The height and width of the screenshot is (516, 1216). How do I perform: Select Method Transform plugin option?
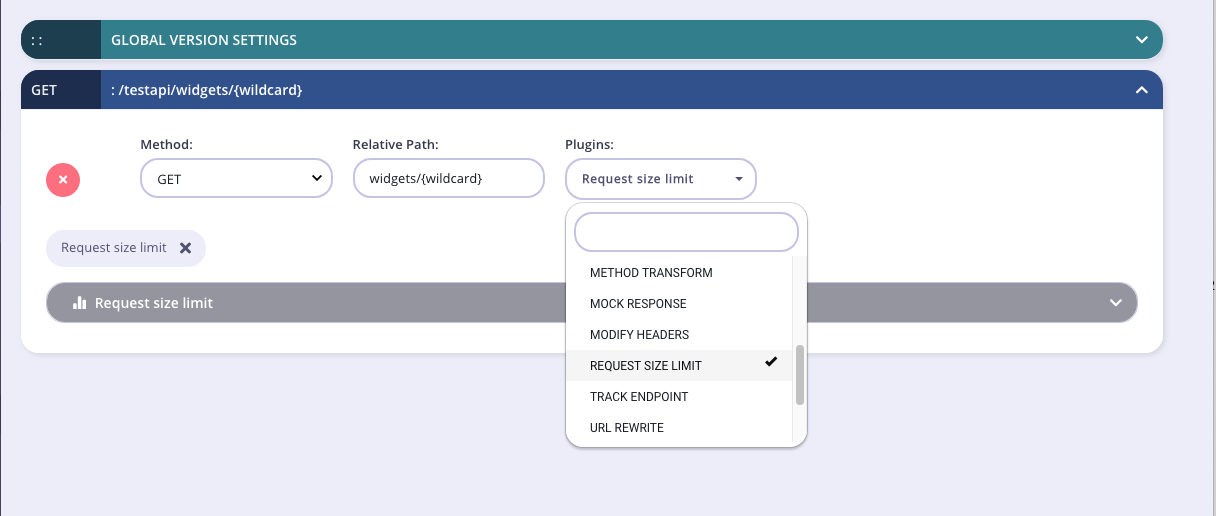651,273
